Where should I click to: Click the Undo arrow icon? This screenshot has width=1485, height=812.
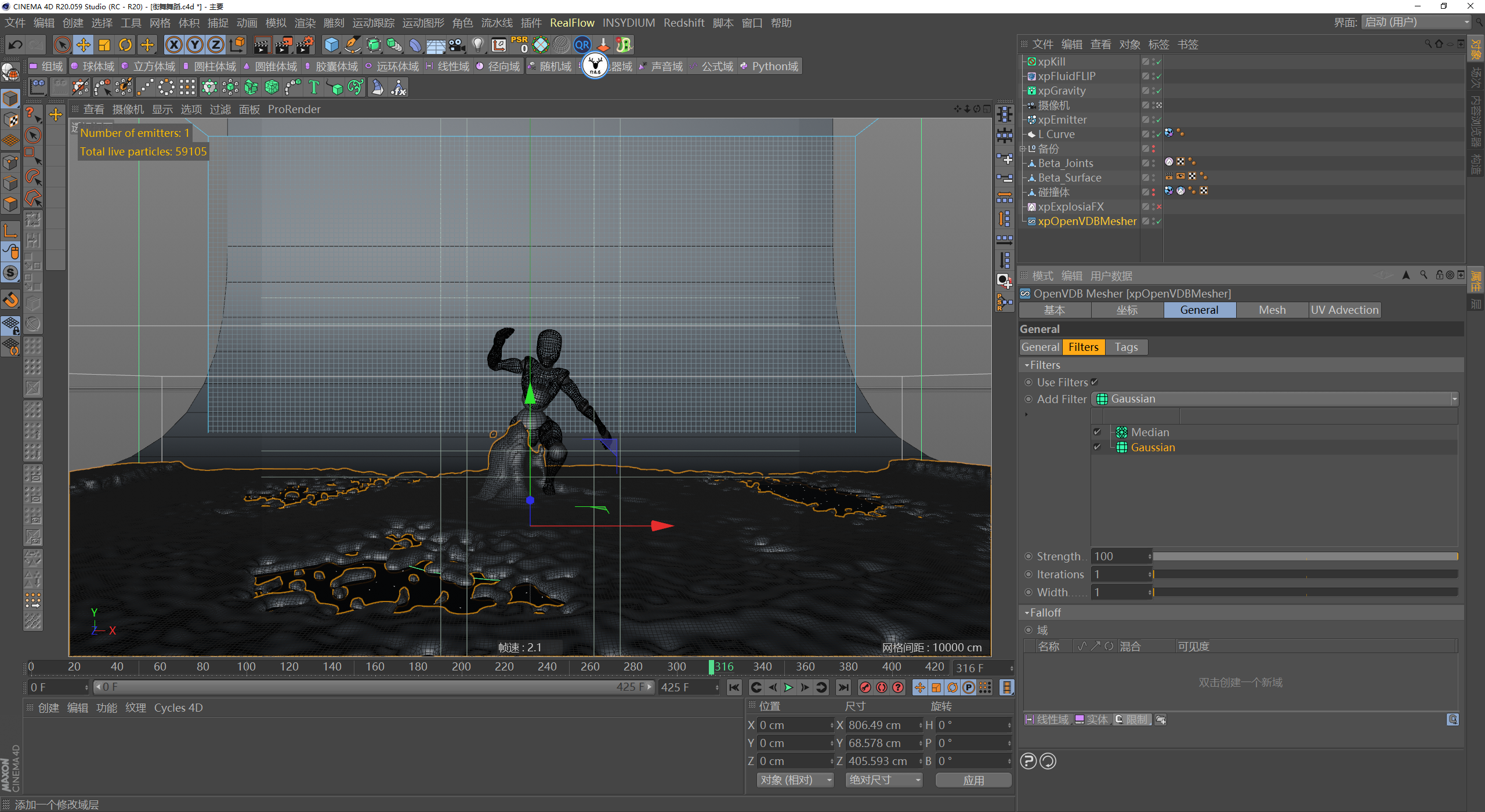click(16, 45)
